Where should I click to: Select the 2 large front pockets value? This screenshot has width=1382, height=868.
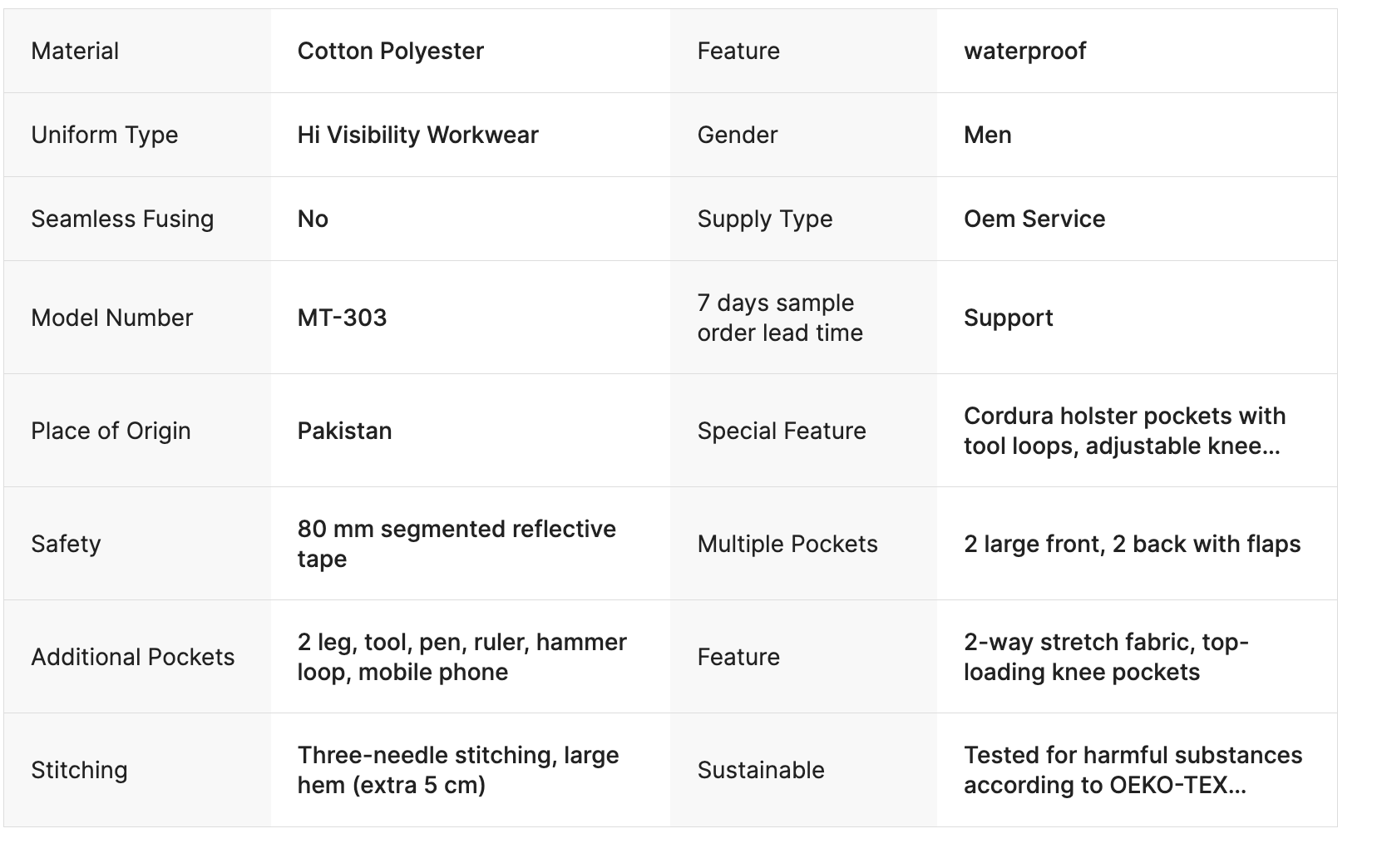[x=1131, y=544]
